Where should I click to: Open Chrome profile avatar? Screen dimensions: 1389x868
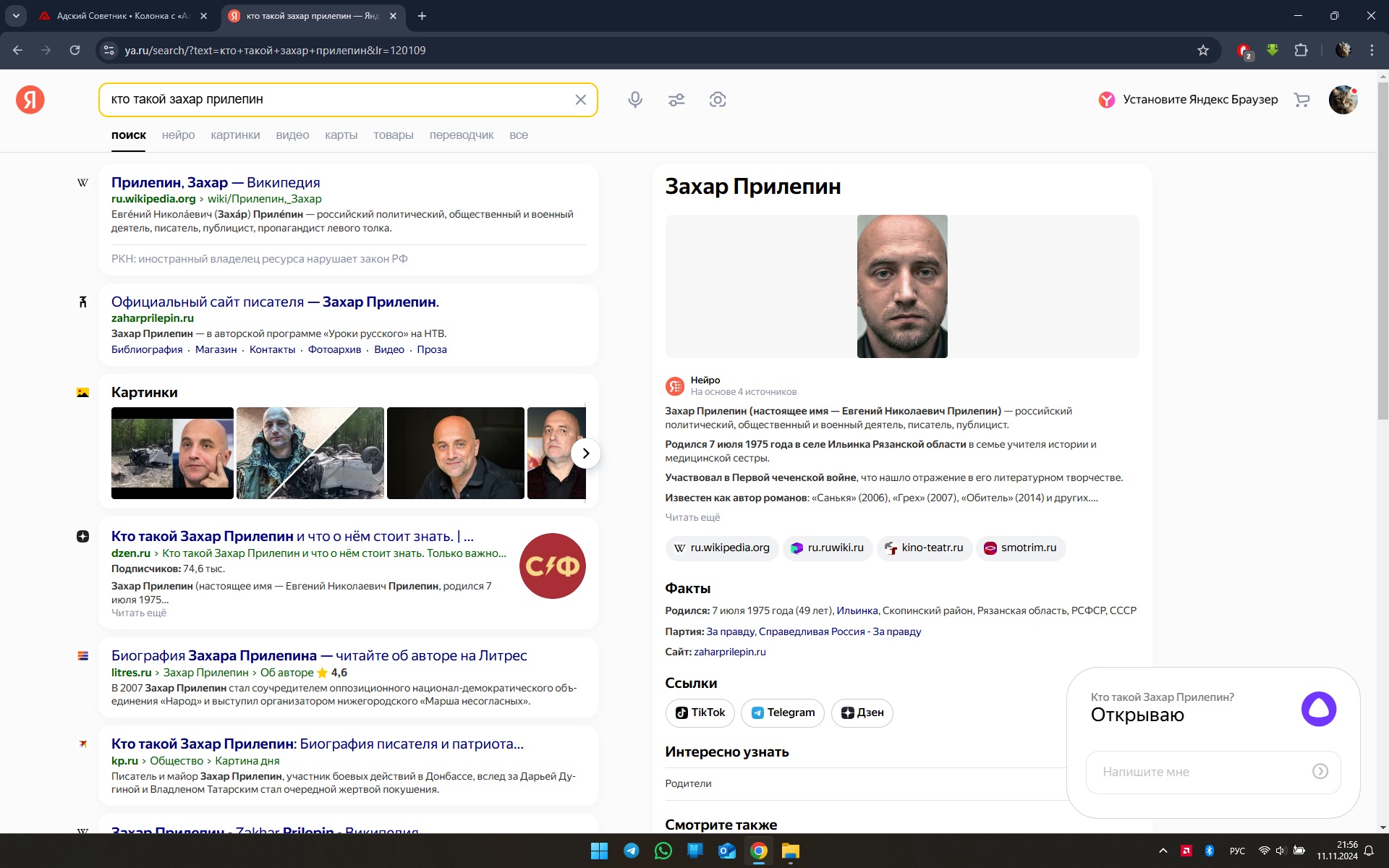tap(1343, 50)
